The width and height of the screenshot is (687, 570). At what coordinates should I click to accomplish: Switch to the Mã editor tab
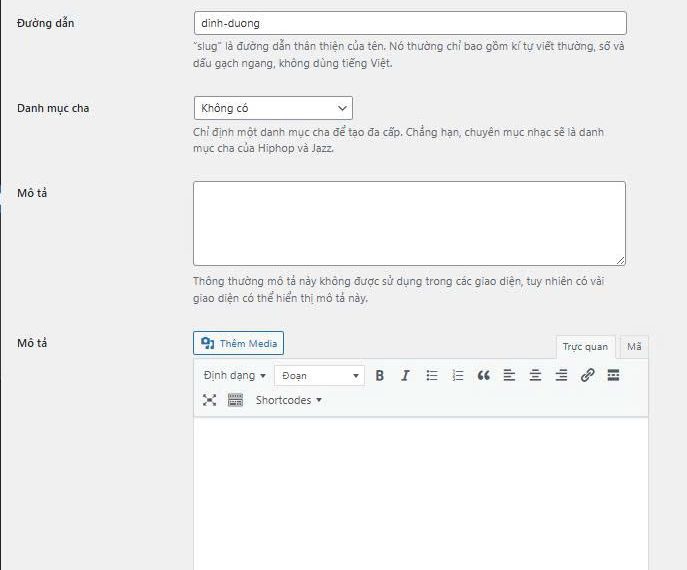[x=634, y=347]
